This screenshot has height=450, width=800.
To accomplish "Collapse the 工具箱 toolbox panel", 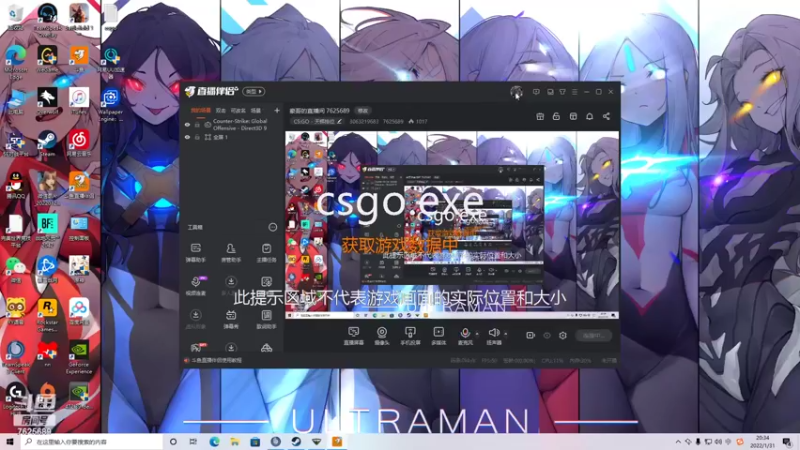I will point(272,227).
